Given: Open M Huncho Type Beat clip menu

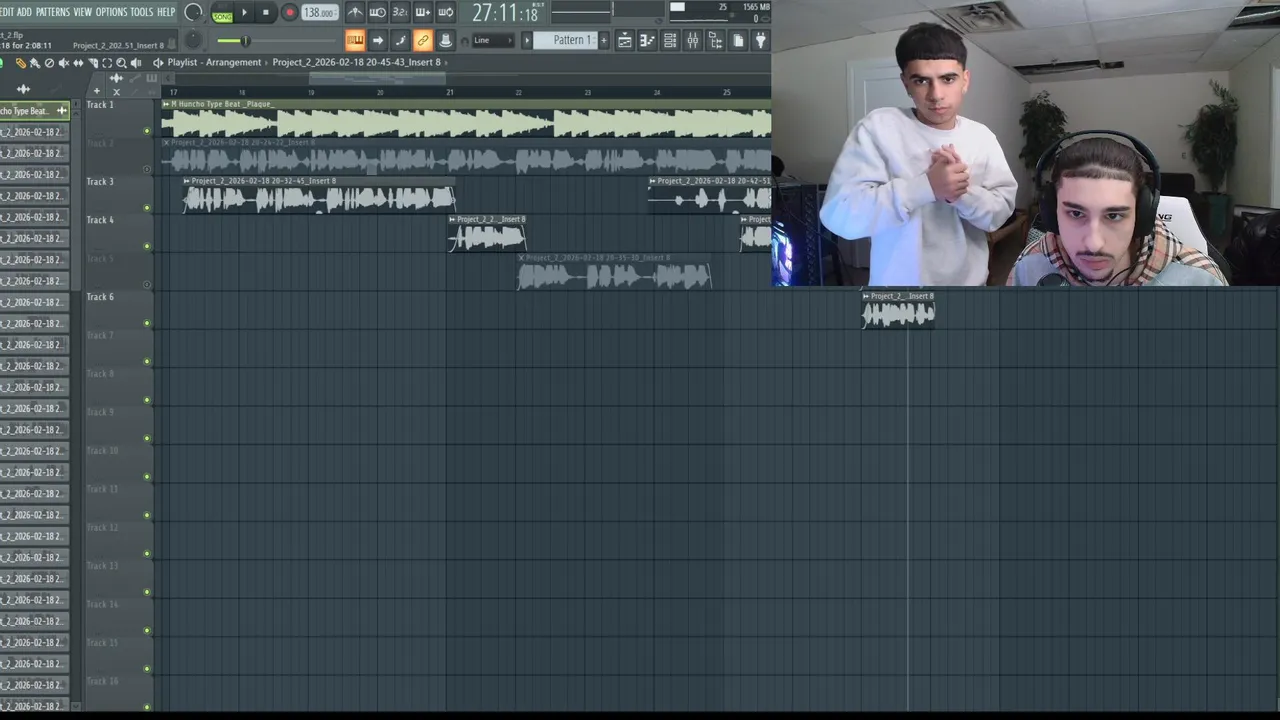Looking at the screenshot, I should 166,104.
